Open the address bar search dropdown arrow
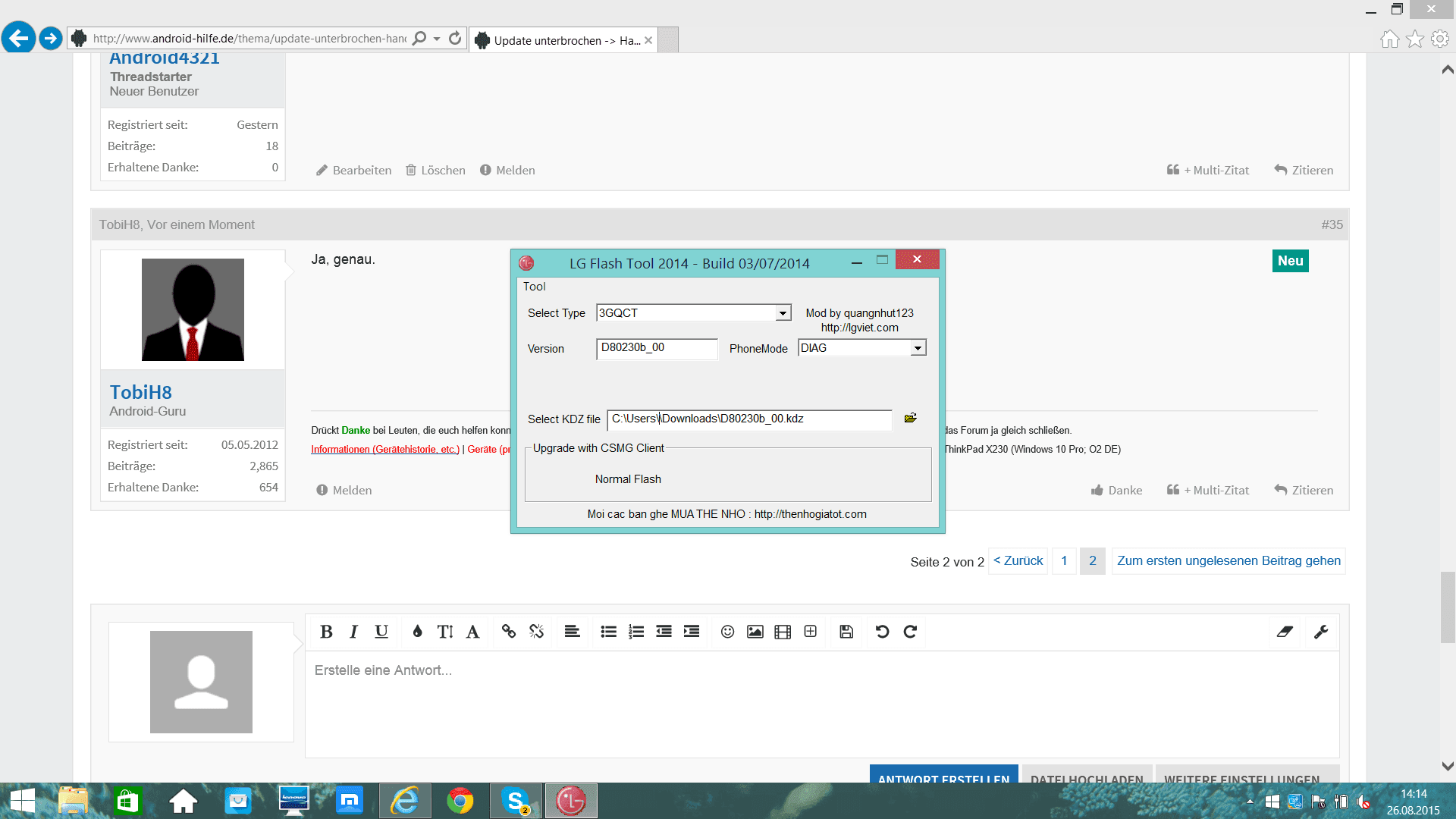 pos(437,39)
